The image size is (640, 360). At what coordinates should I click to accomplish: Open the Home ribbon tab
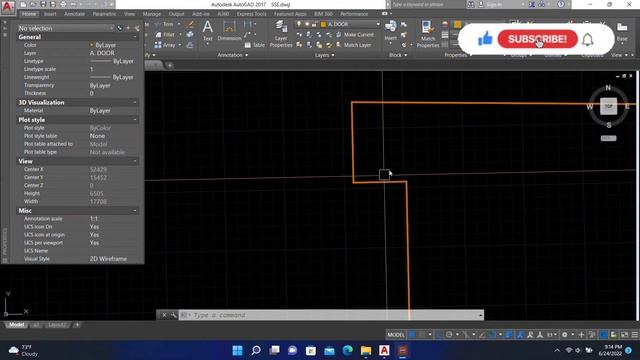[29, 14]
